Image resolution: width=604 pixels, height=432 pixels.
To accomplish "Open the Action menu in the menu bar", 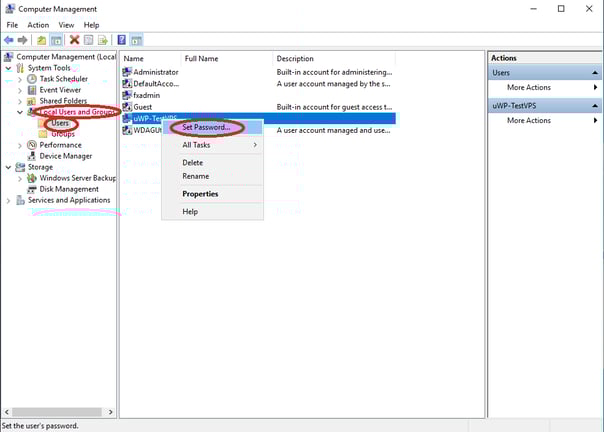I will point(38,24).
